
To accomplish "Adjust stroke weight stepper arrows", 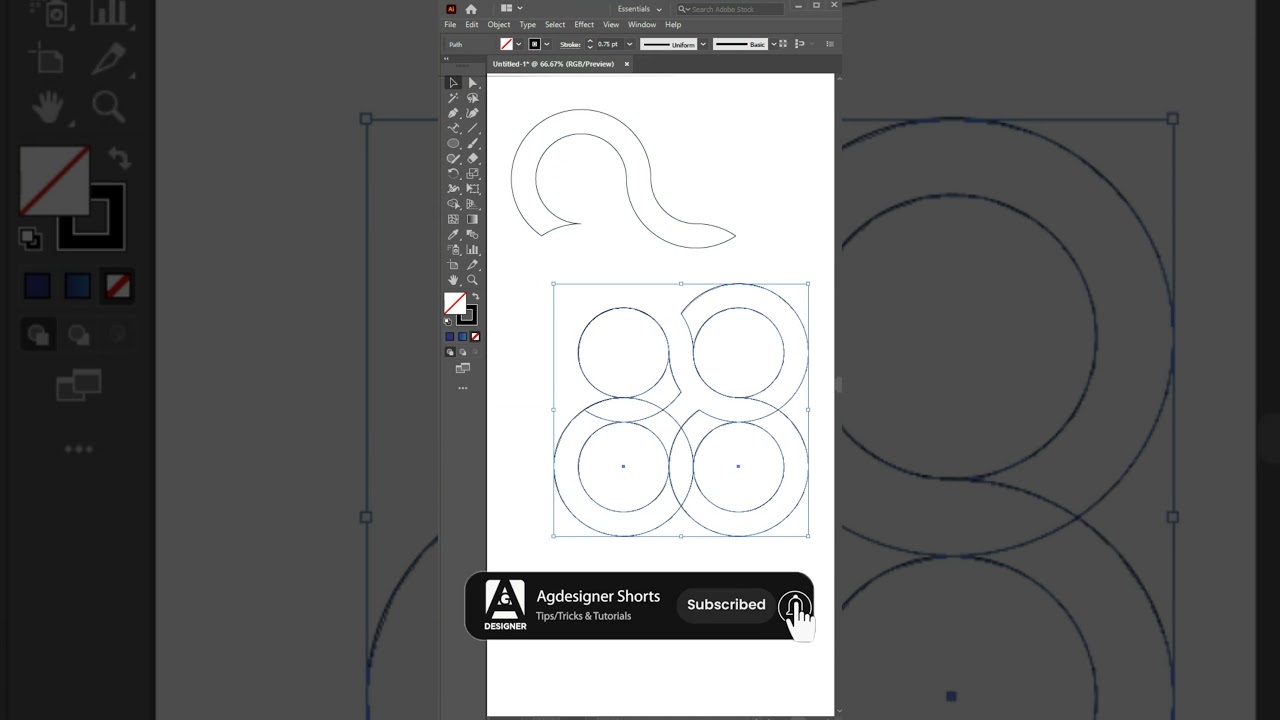I will pyautogui.click(x=590, y=44).
